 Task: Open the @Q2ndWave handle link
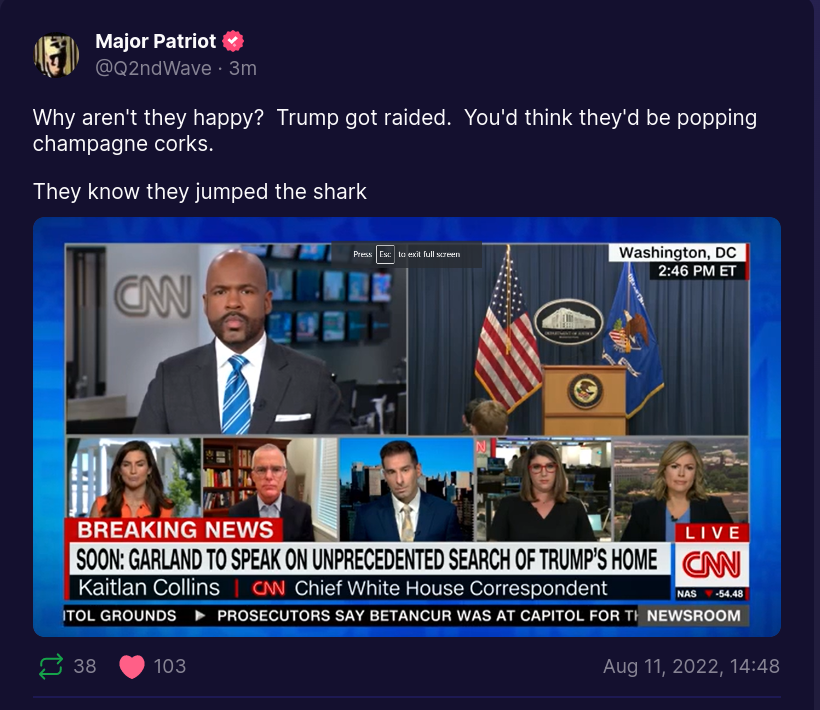[x=153, y=68]
